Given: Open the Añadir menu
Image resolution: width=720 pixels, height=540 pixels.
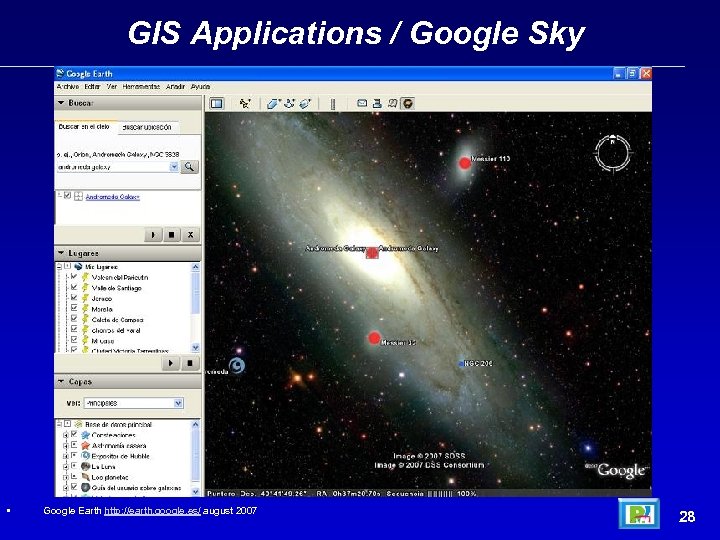Looking at the screenshot, I should click(175, 86).
